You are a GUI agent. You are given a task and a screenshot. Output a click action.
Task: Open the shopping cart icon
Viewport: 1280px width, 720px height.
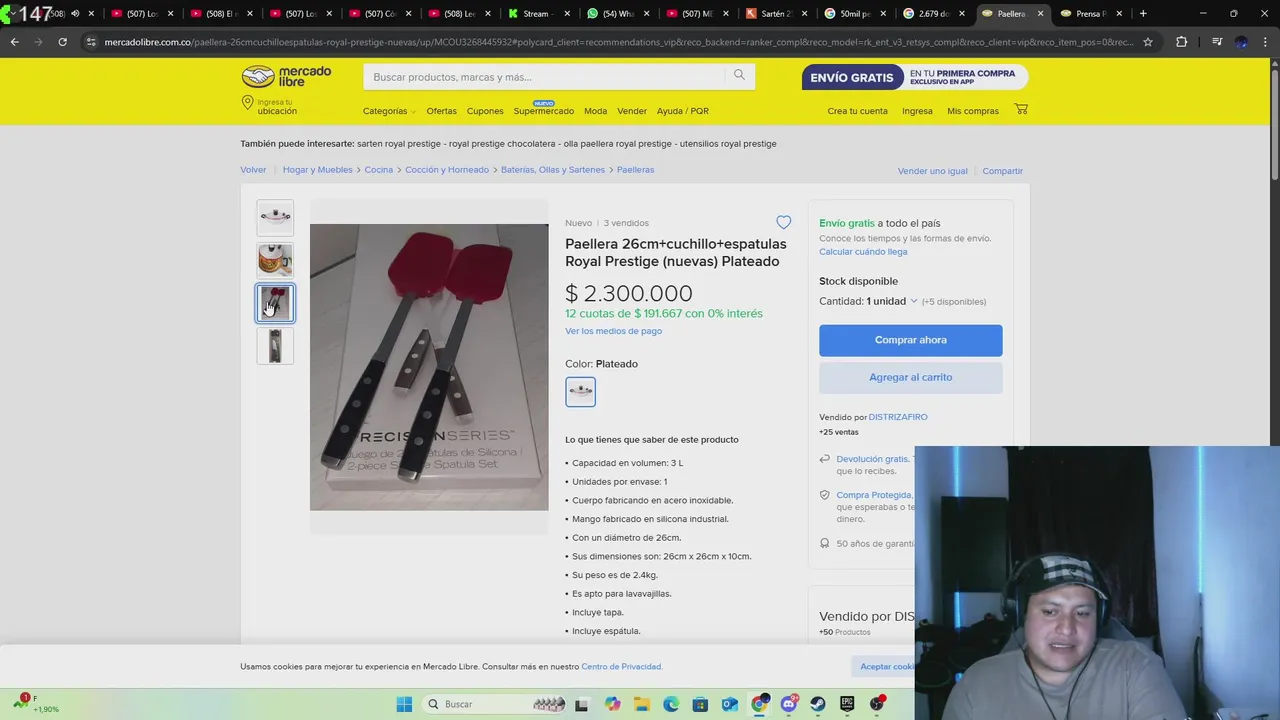[1021, 109]
